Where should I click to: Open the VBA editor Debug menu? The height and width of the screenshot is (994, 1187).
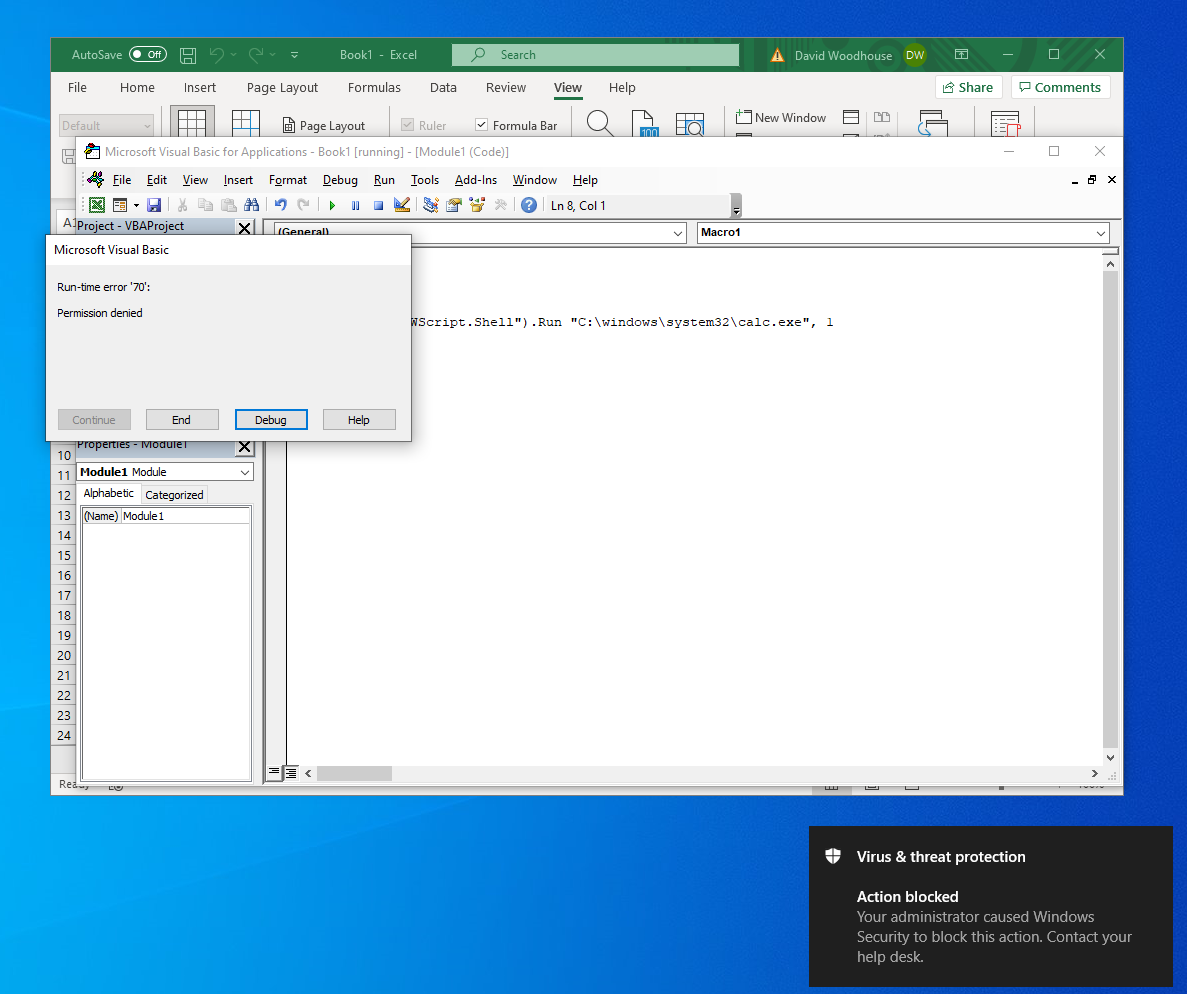340,180
